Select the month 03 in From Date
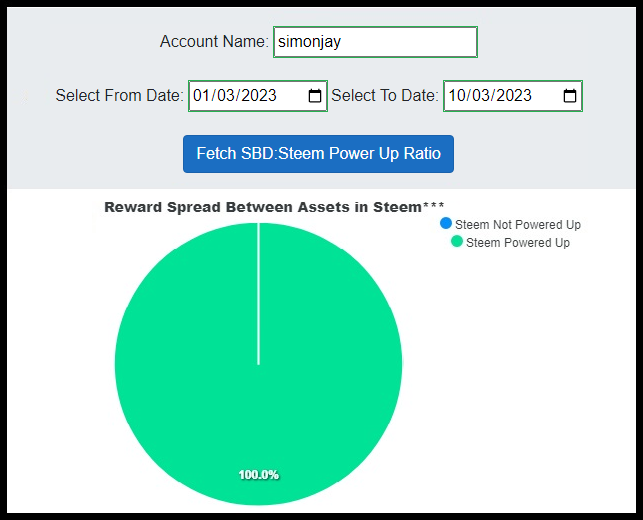Image resolution: width=643 pixels, height=520 pixels. click(x=225, y=96)
